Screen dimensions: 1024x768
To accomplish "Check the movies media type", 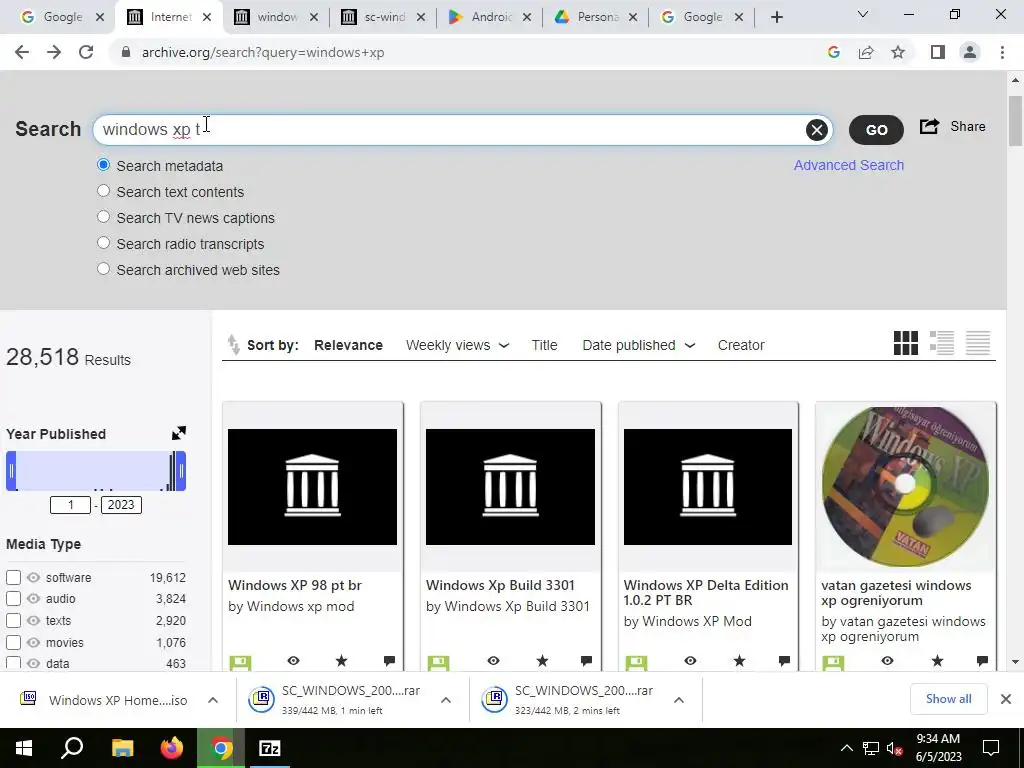I will 14,643.
